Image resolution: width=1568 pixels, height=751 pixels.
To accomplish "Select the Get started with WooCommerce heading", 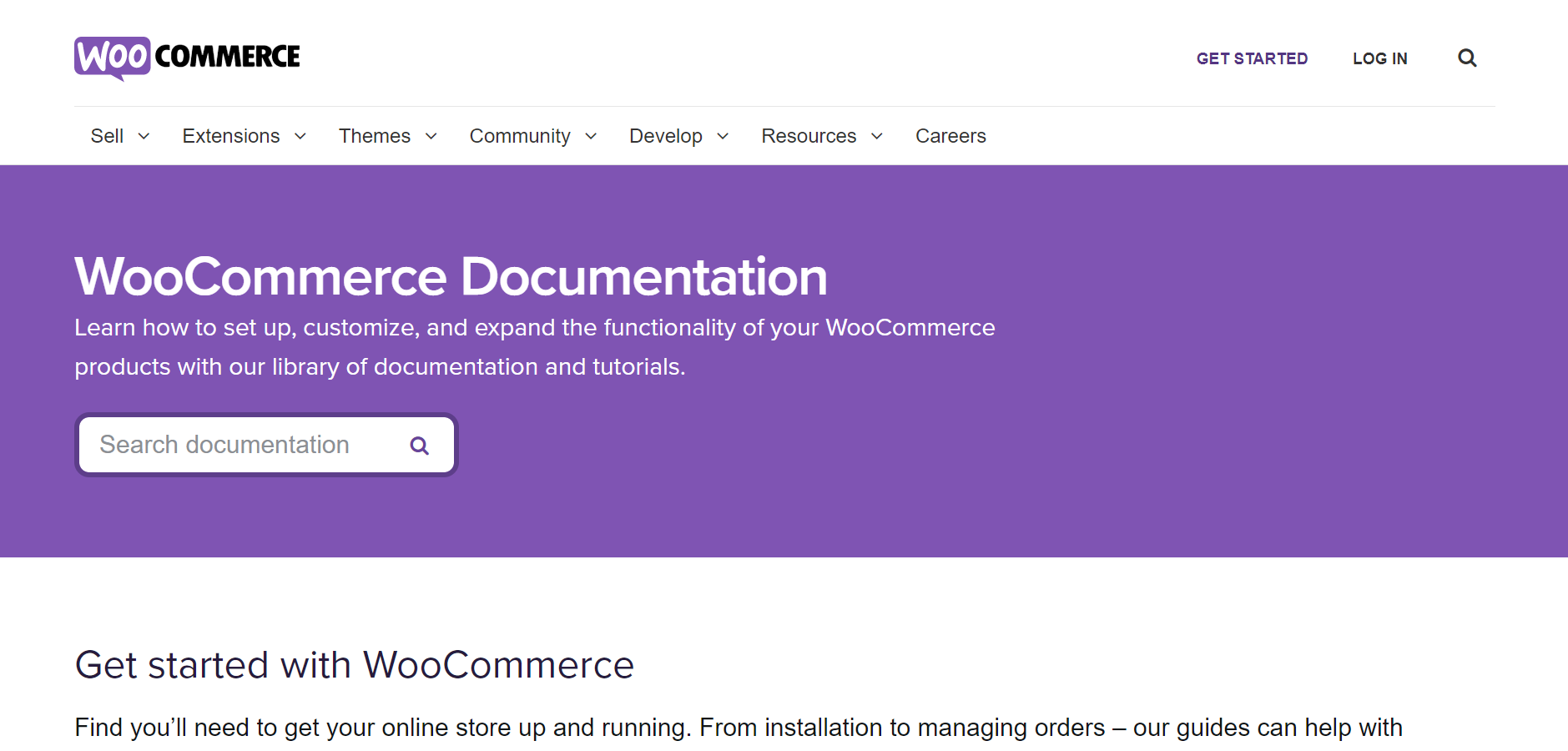I will [x=355, y=665].
